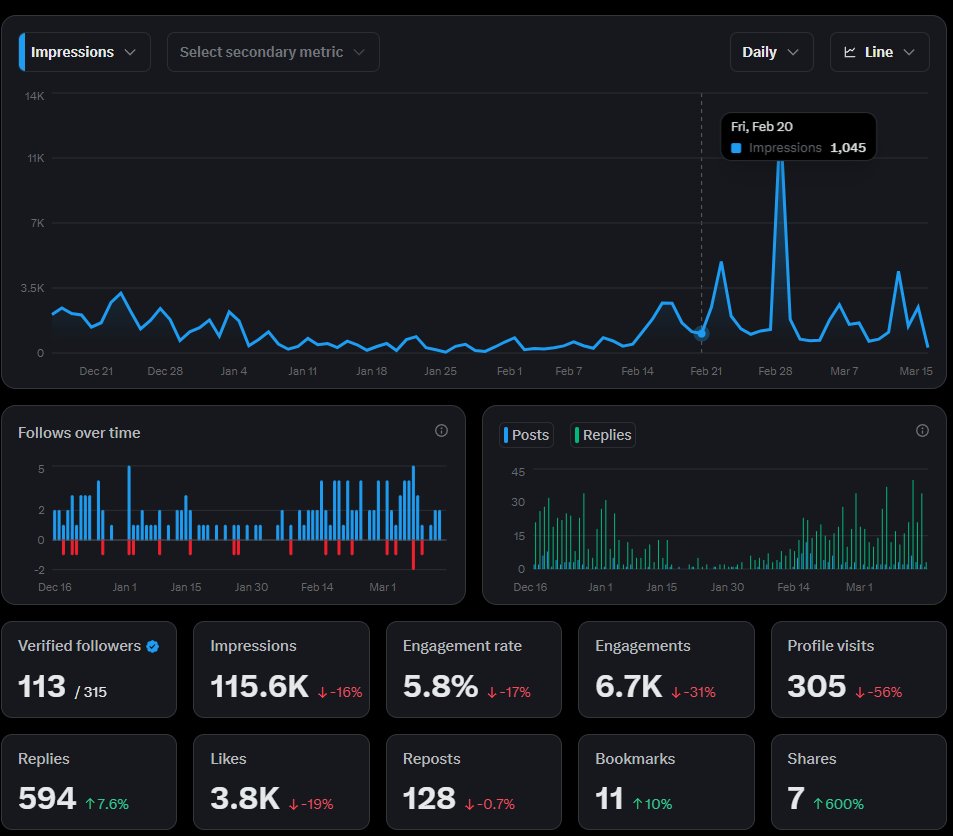Open info tooltip on Posts and Replies panel
The height and width of the screenshot is (836, 953).
pos(921,431)
